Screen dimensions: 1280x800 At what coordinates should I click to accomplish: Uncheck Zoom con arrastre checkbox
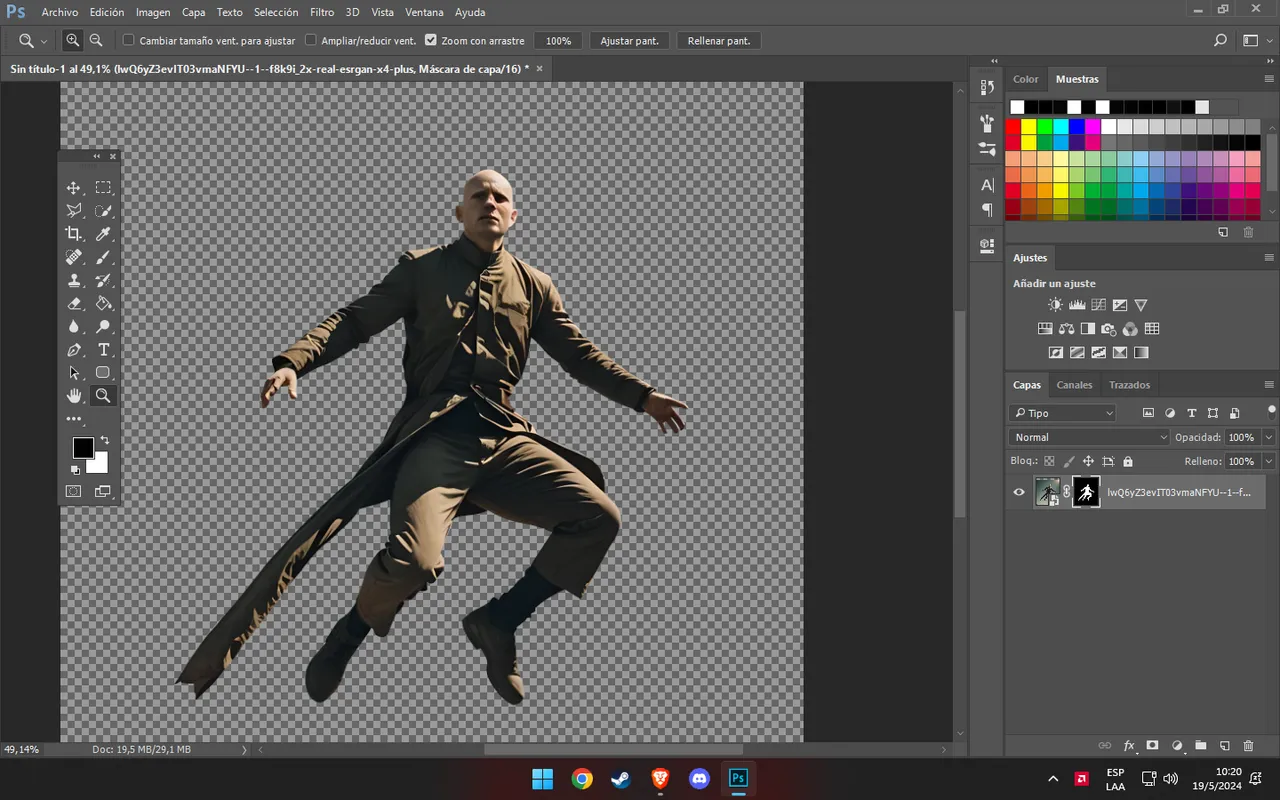(431, 40)
